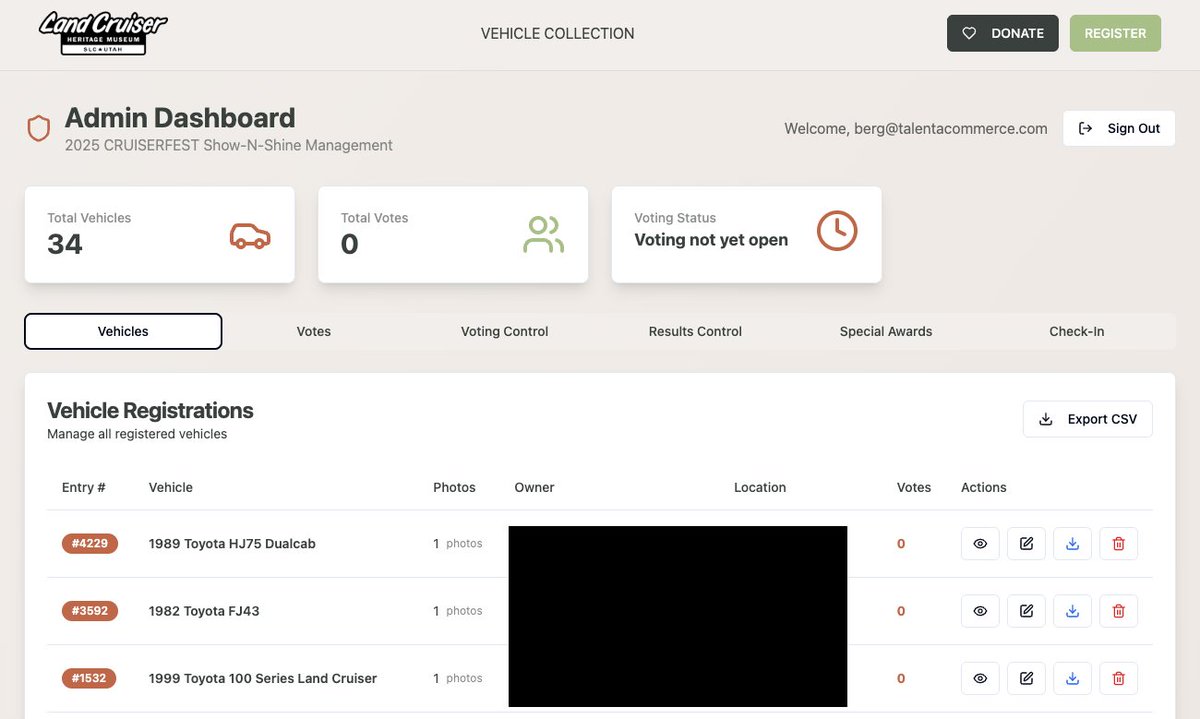Delete the 1999 Toyota 100 Series entry
This screenshot has width=1200, height=719.
1118,678
